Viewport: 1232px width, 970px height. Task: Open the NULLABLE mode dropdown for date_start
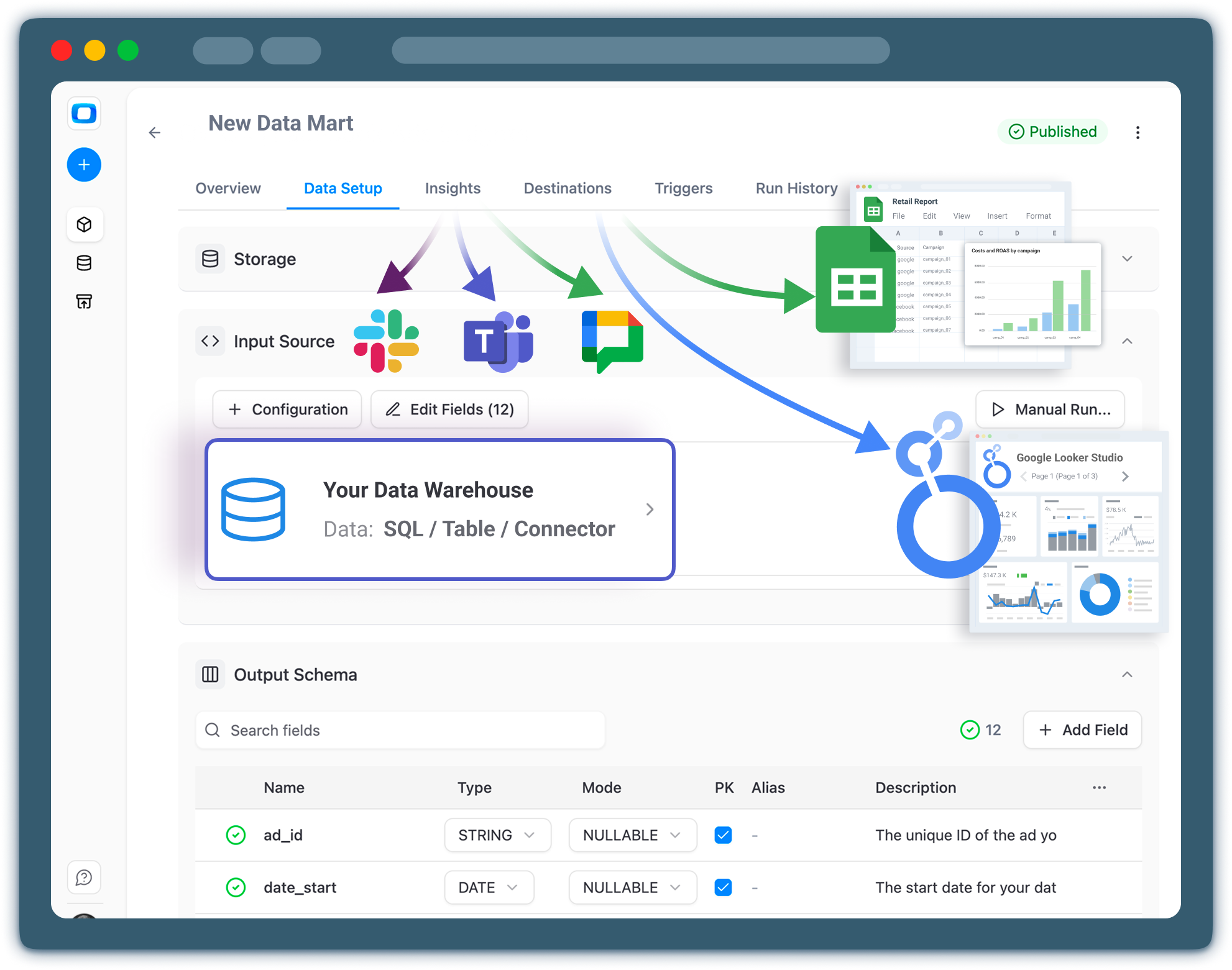click(x=633, y=887)
